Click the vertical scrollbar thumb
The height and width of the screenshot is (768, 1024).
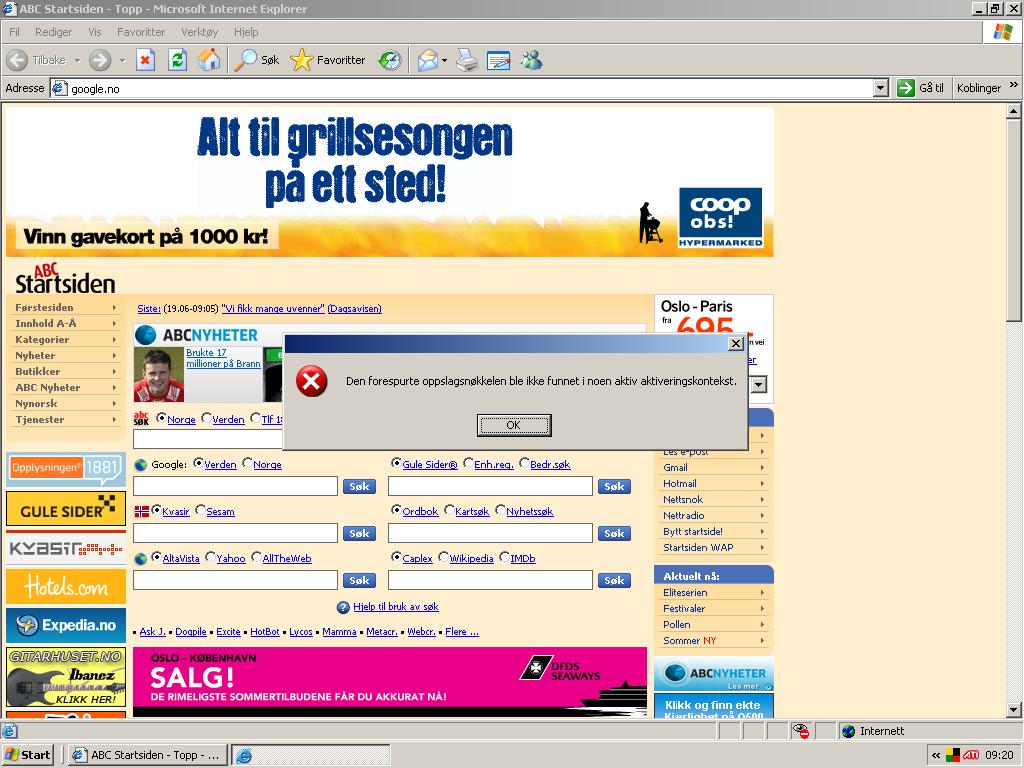pos(1014,220)
